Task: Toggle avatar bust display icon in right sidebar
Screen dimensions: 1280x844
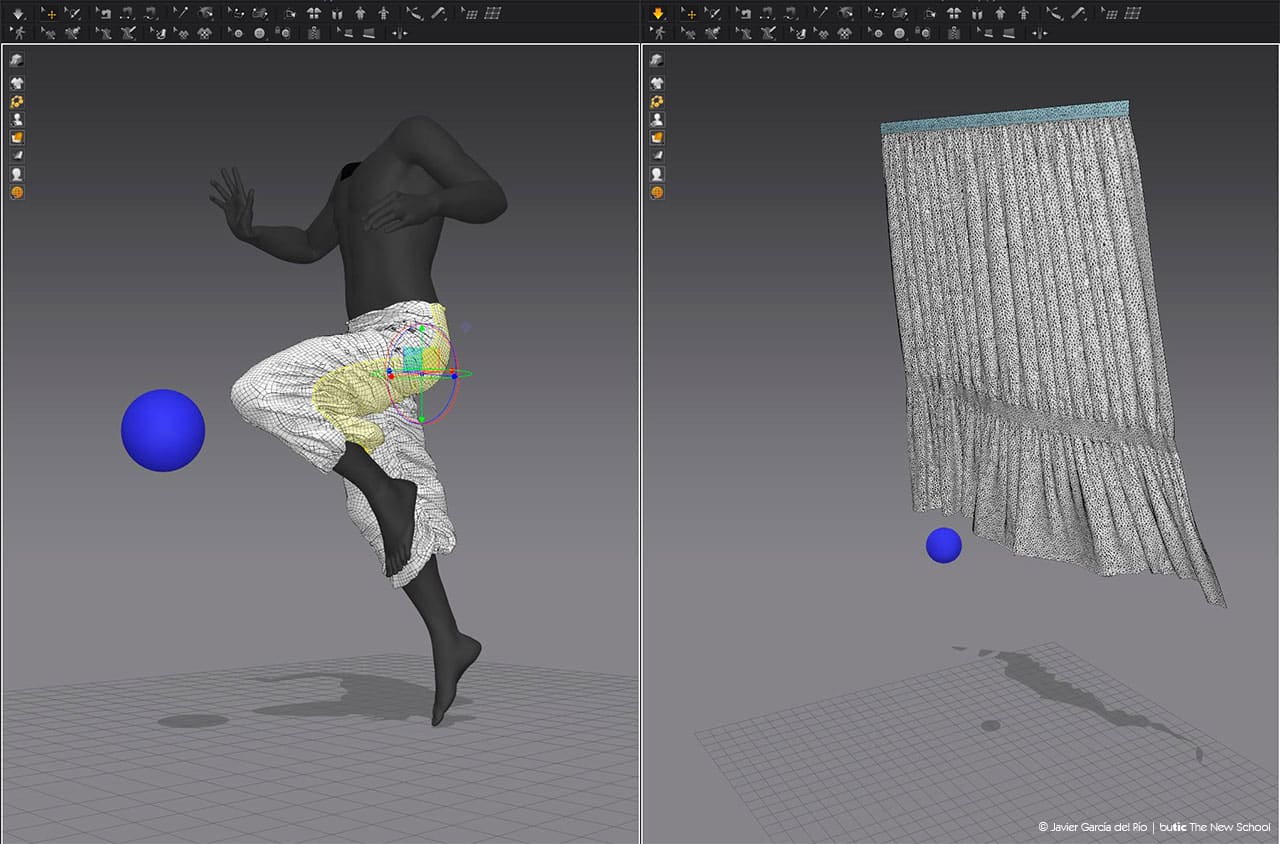Action: [657, 119]
